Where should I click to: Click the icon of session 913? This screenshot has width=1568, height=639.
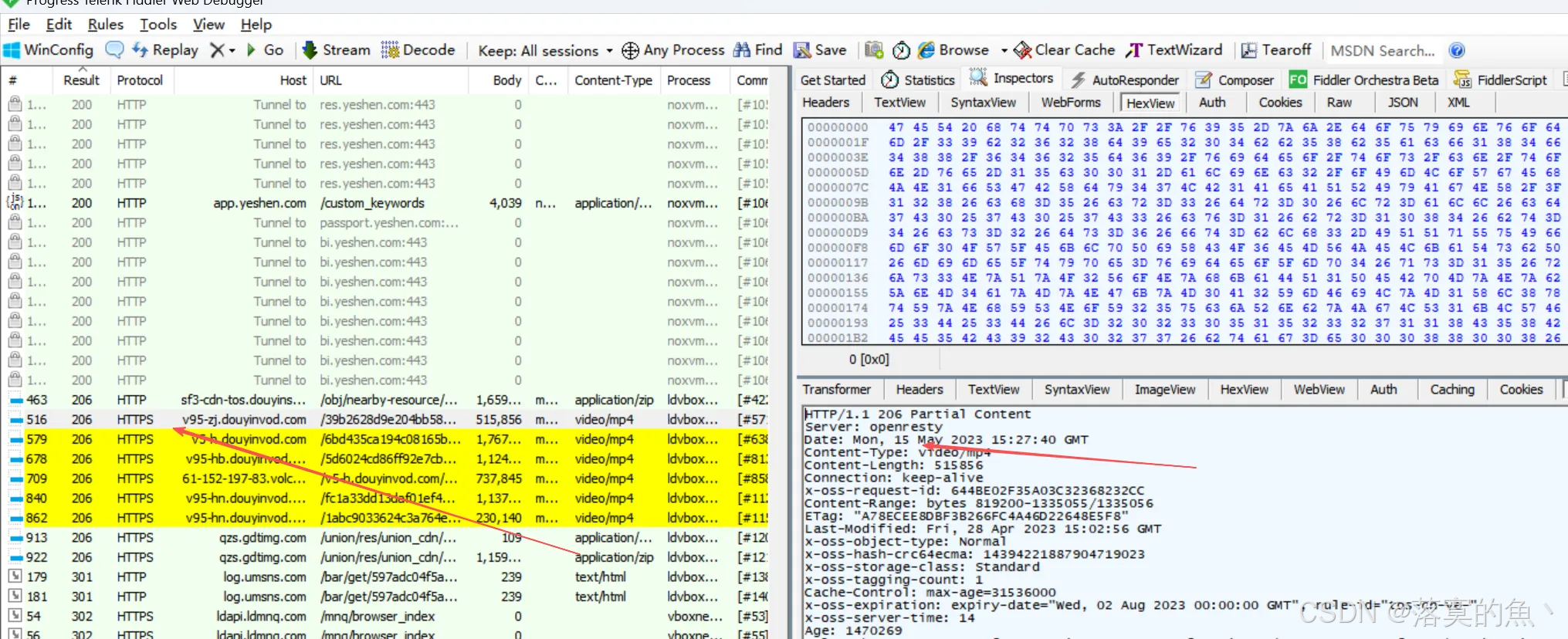(15, 538)
